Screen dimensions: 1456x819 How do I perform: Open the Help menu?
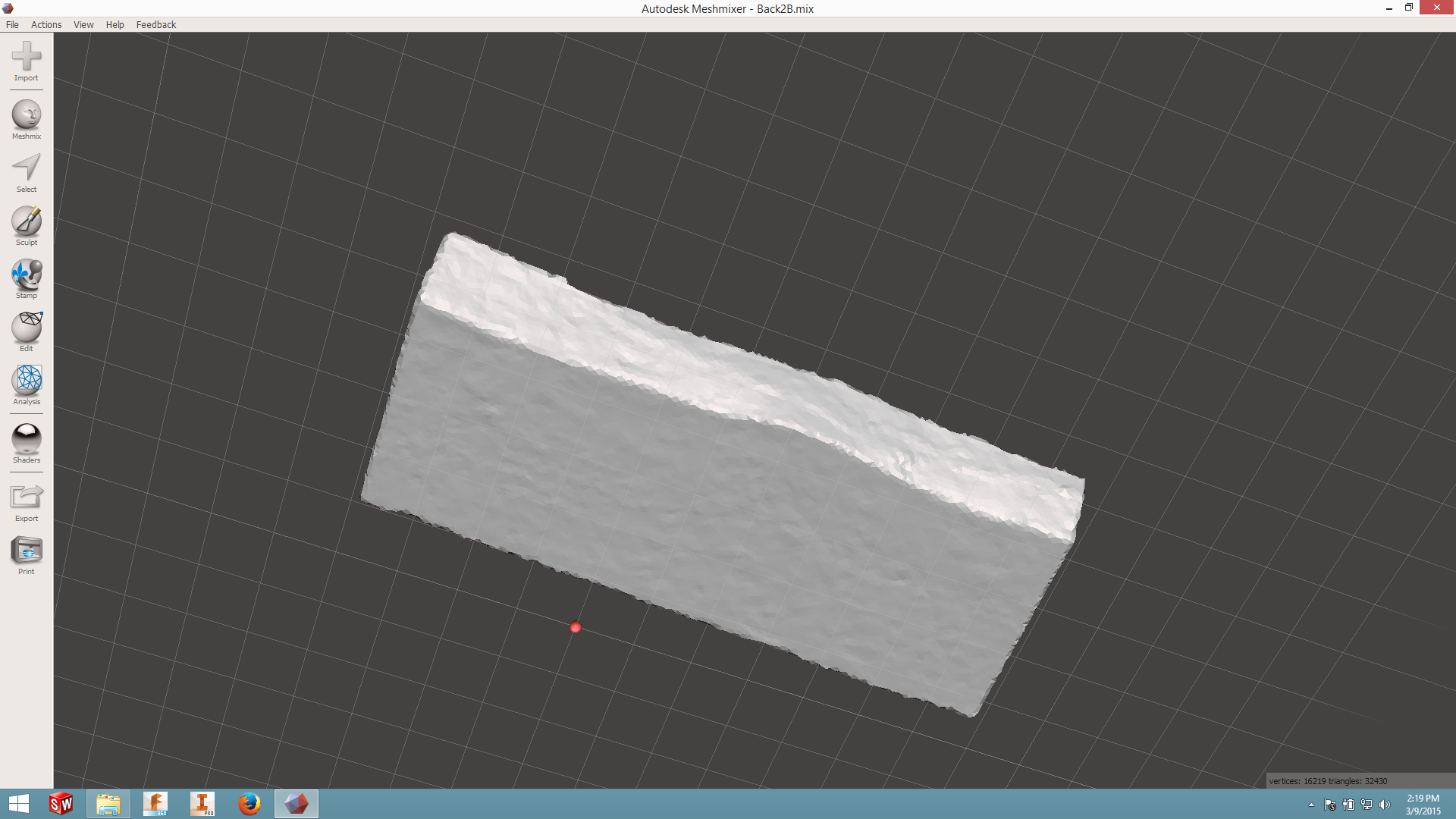115,24
